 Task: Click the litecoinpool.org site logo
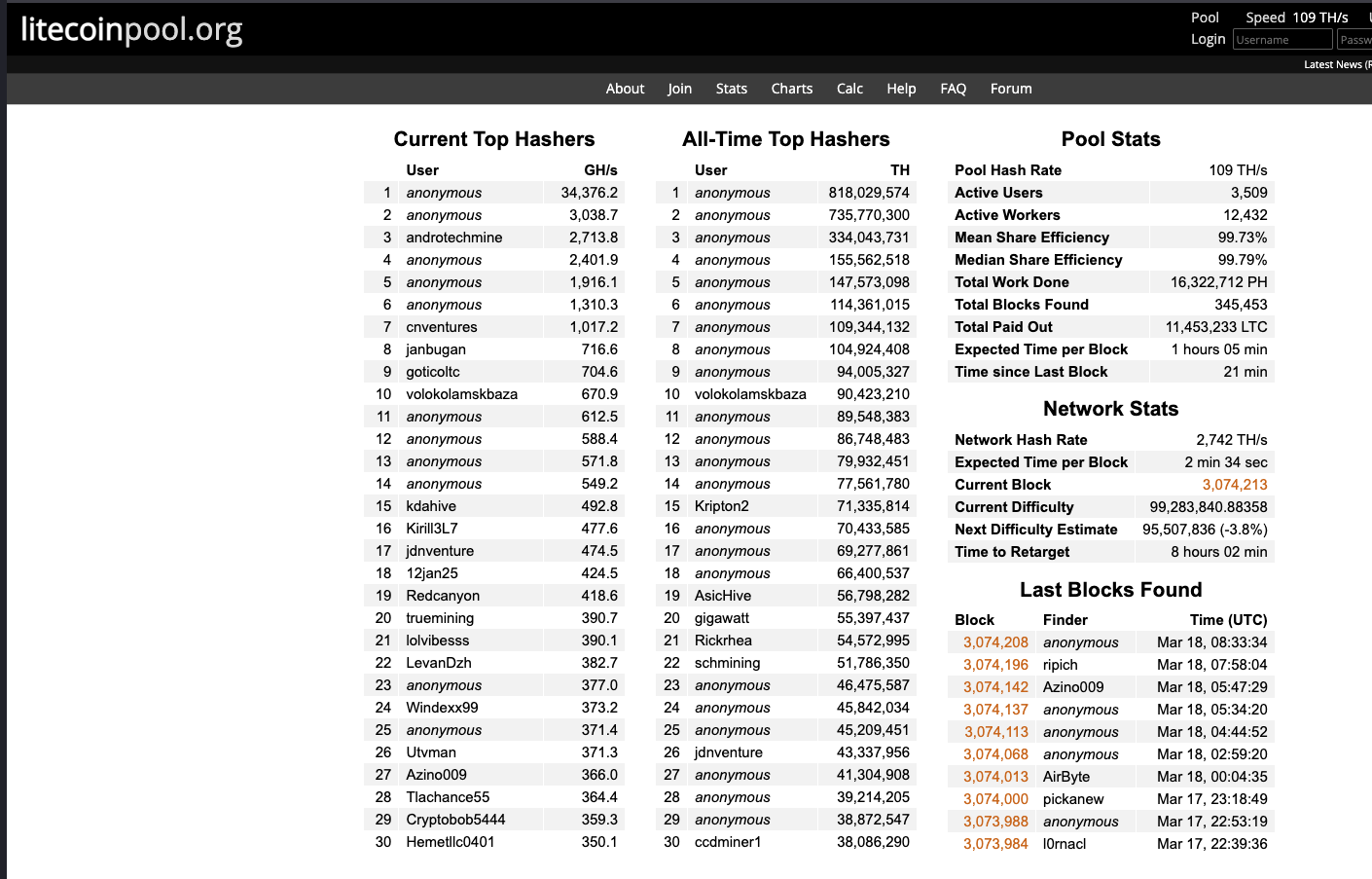131,29
